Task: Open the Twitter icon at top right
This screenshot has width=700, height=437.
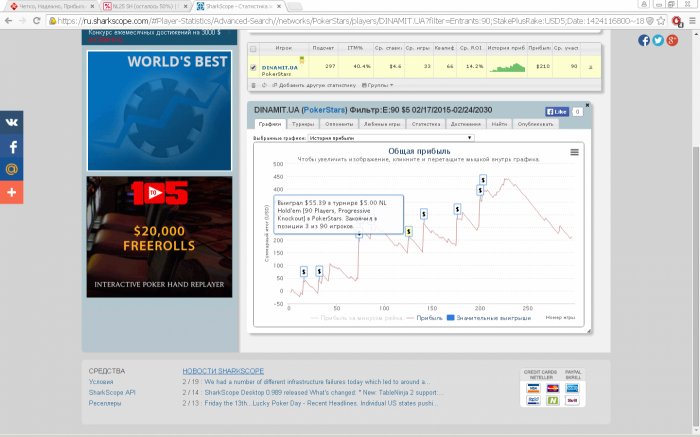Action: coord(658,40)
